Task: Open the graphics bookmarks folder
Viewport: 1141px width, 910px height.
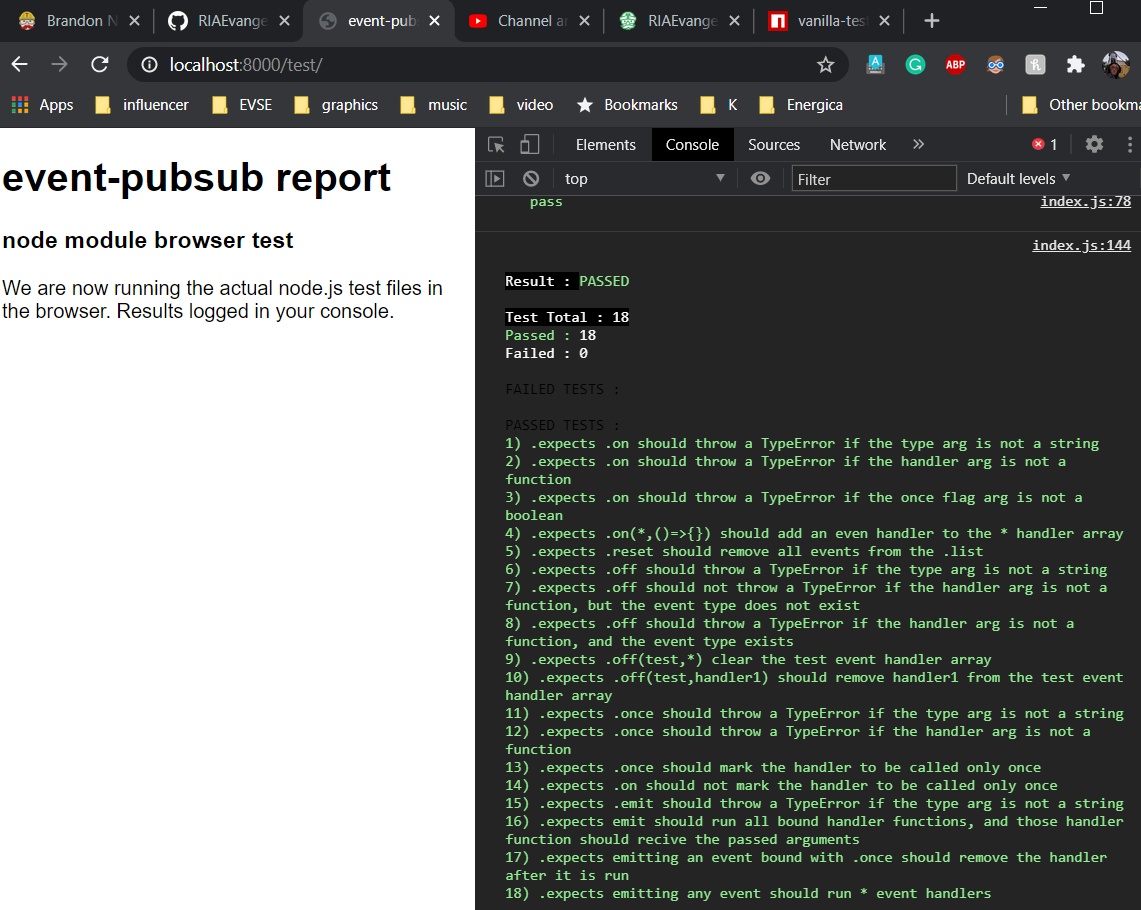Action: pos(336,105)
